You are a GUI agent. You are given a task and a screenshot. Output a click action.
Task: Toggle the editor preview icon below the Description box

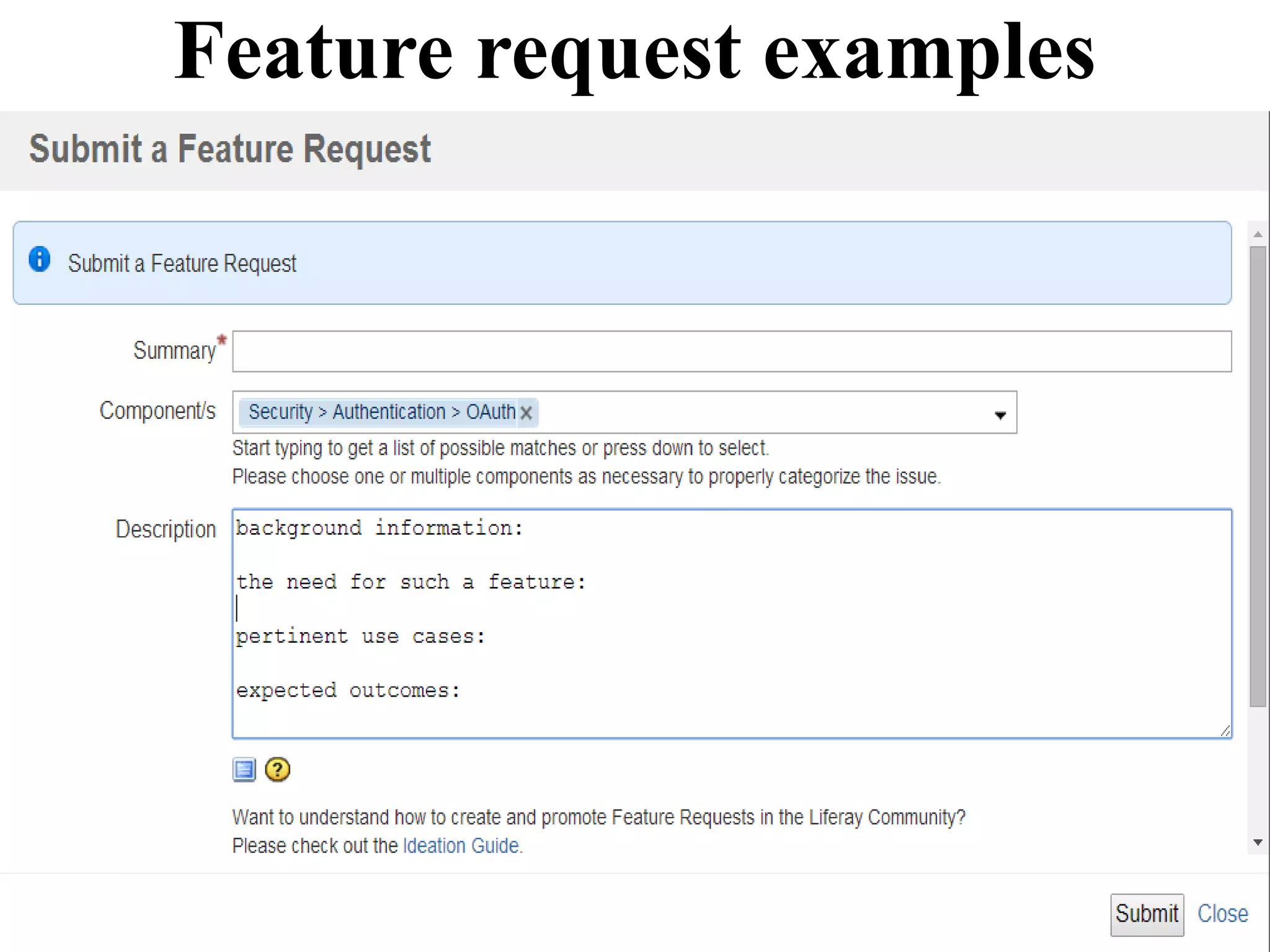point(244,770)
